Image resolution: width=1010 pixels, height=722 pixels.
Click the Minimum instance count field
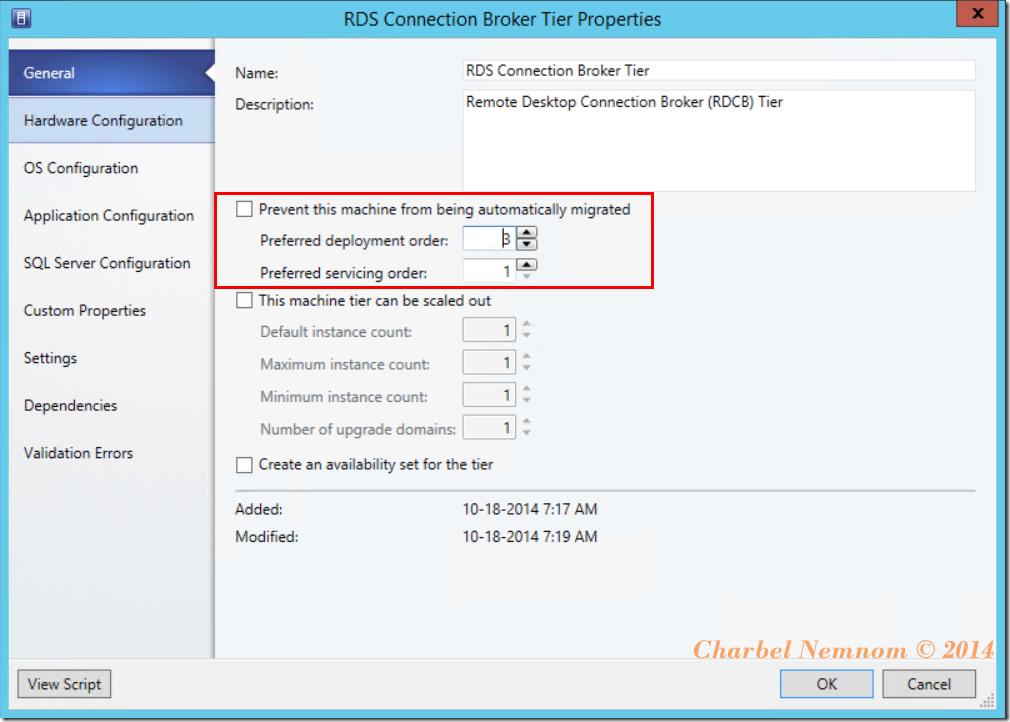click(490, 395)
